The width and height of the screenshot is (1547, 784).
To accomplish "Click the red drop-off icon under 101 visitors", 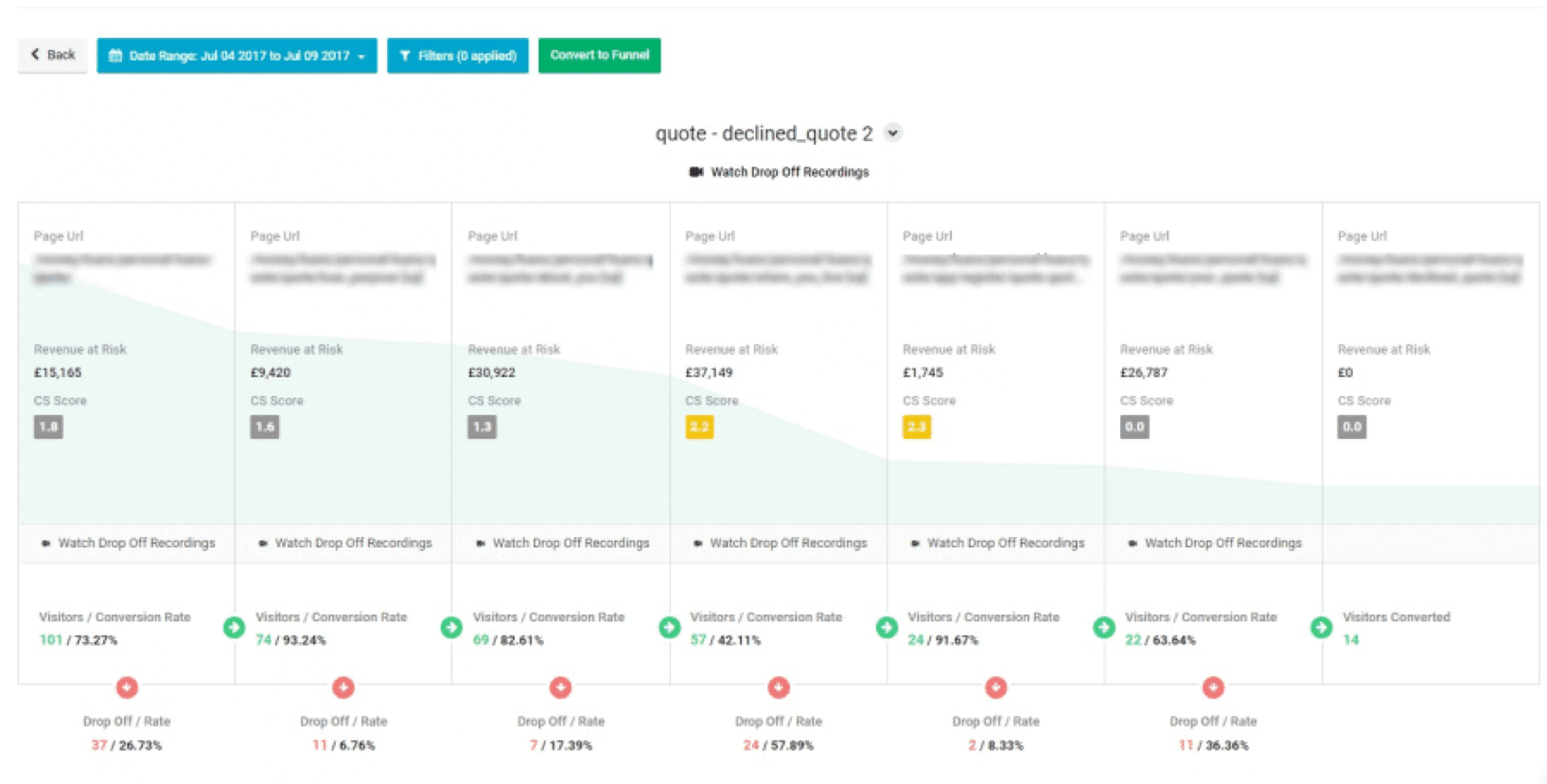I will tap(127, 688).
